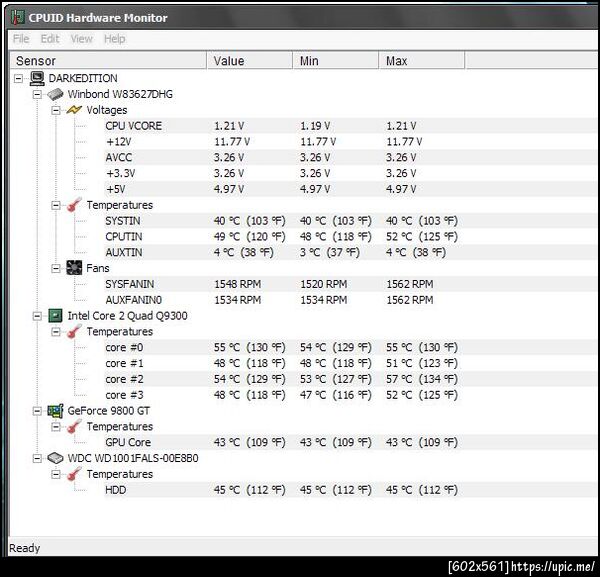
Task: Select the core #3 row
Action: coord(350,394)
